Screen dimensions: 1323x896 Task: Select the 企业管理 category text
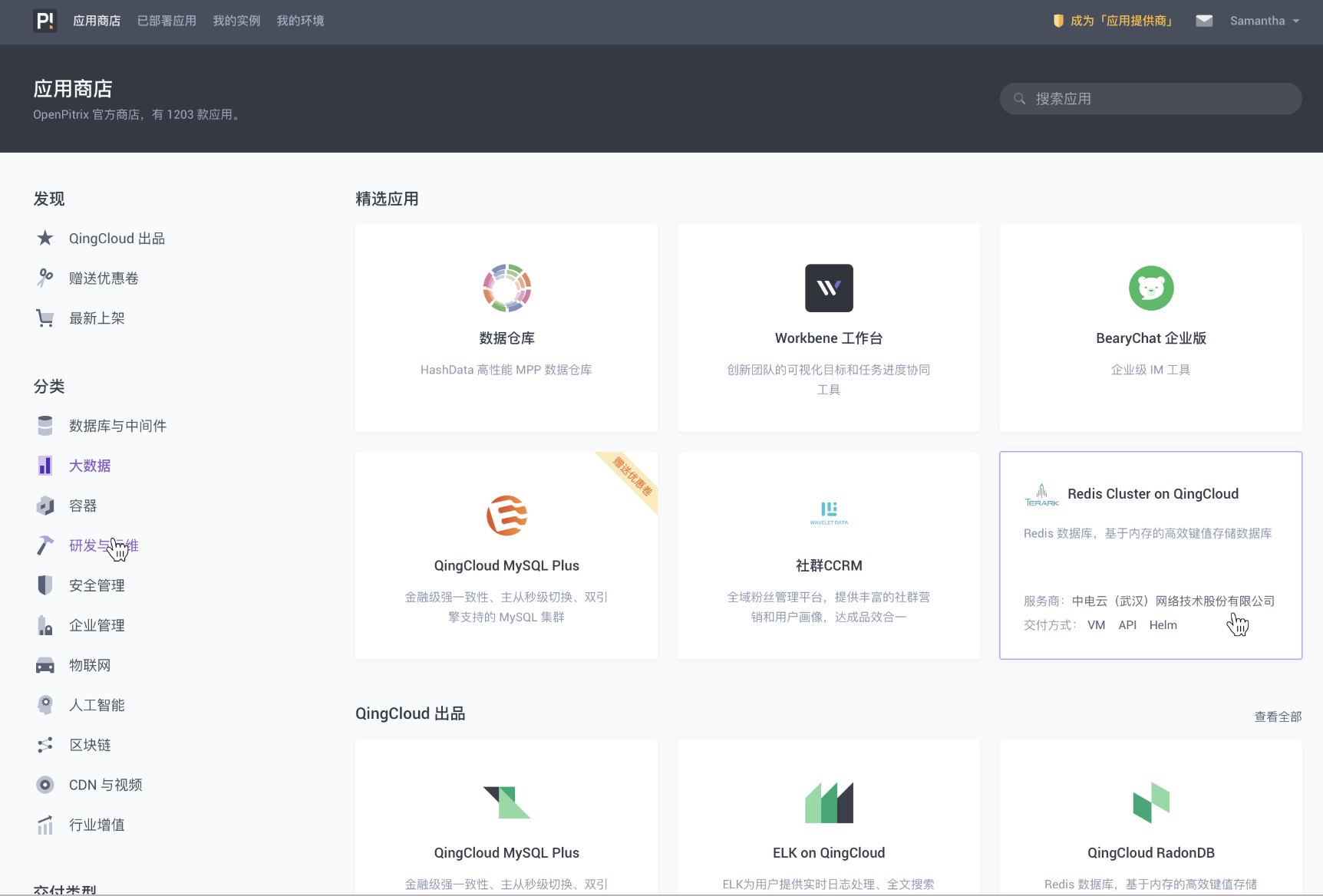tap(97, 625)
